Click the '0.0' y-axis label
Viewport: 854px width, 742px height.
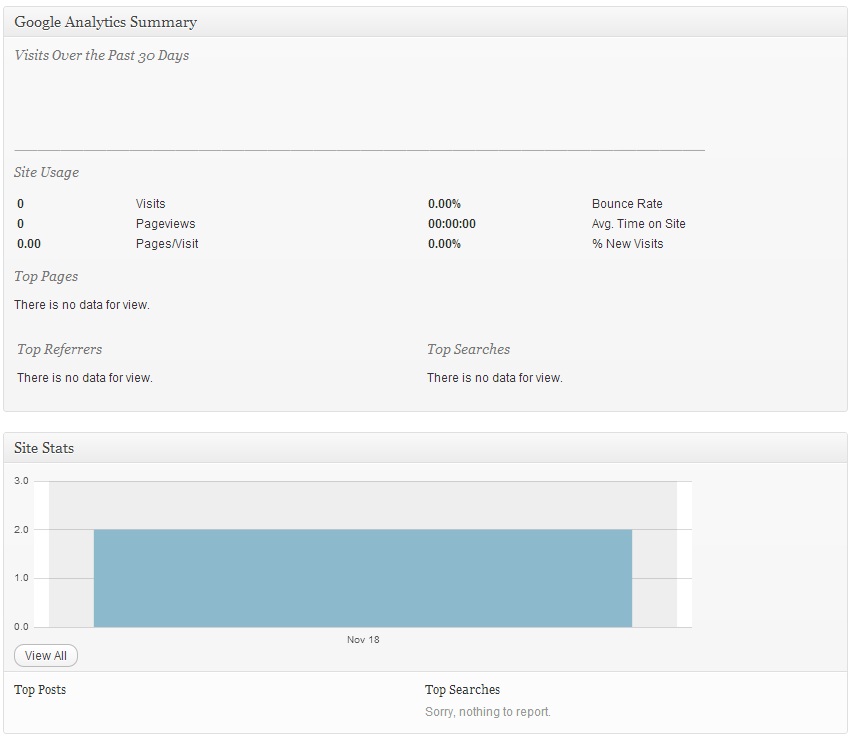tap(21, 627)
